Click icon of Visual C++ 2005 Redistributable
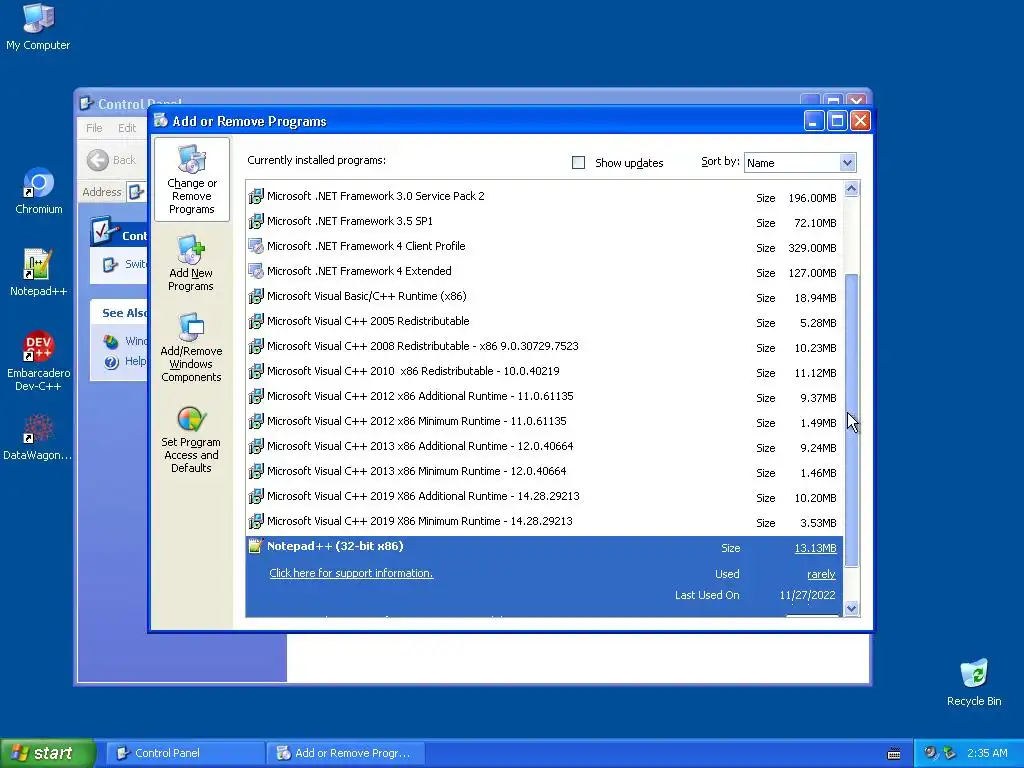1024x768 pixels. (x=256, y=321)
